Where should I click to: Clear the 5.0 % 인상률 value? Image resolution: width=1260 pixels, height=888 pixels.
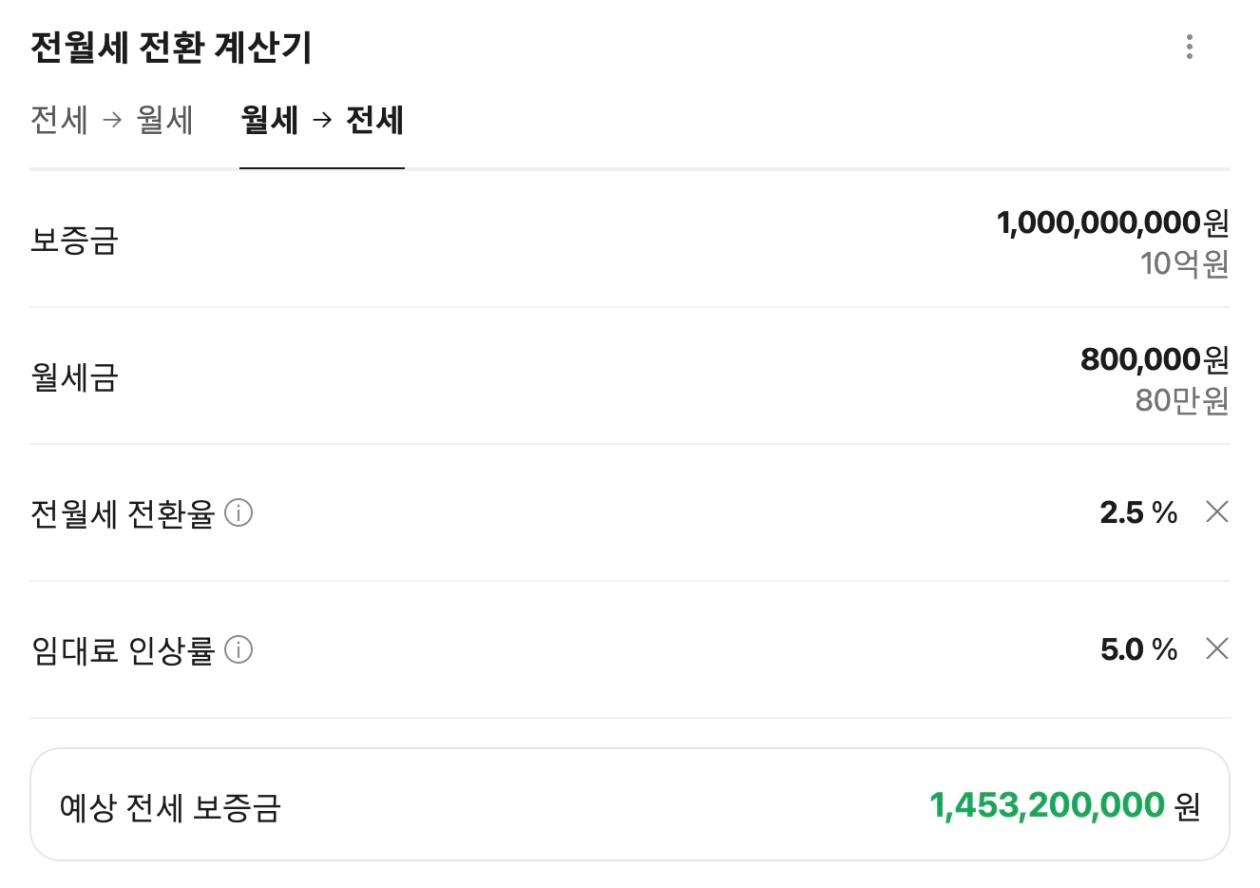pos(1217,650)
